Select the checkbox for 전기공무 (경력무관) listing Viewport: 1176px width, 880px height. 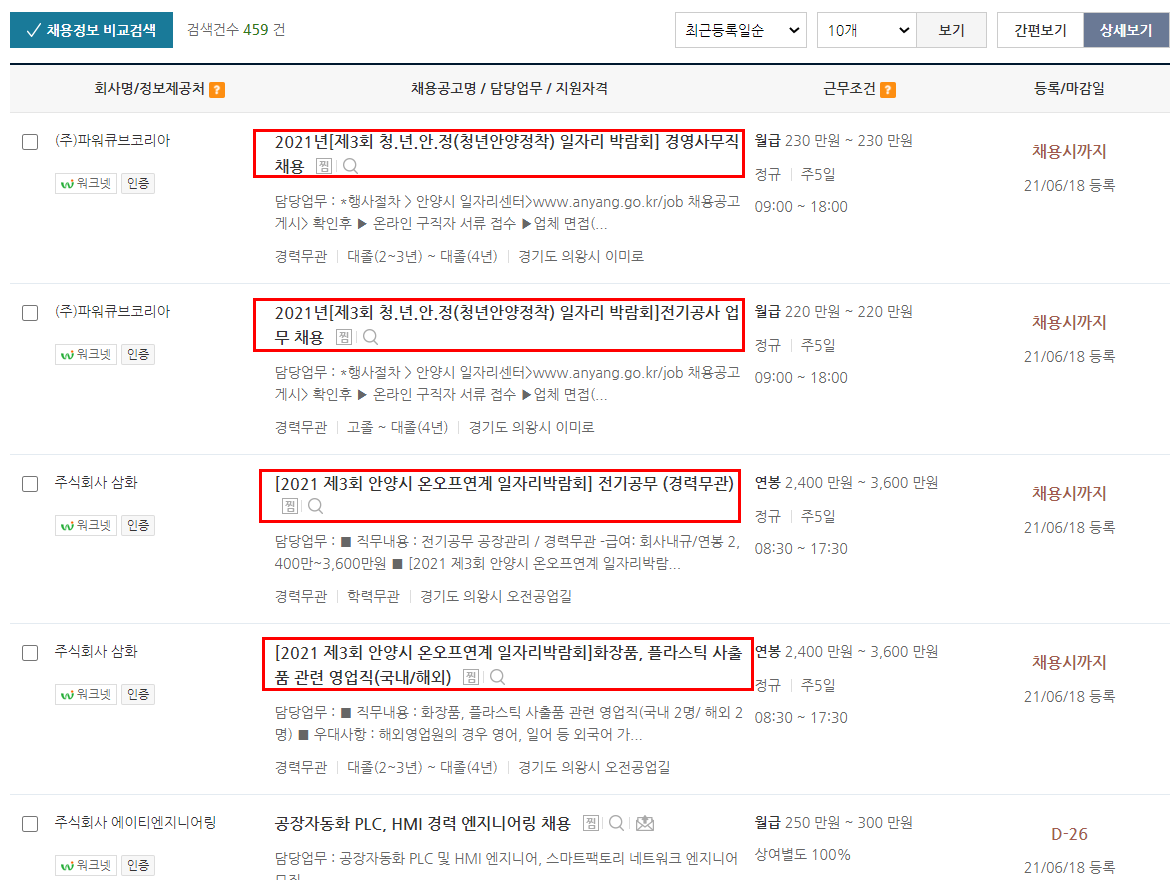[x=30, y=484]
